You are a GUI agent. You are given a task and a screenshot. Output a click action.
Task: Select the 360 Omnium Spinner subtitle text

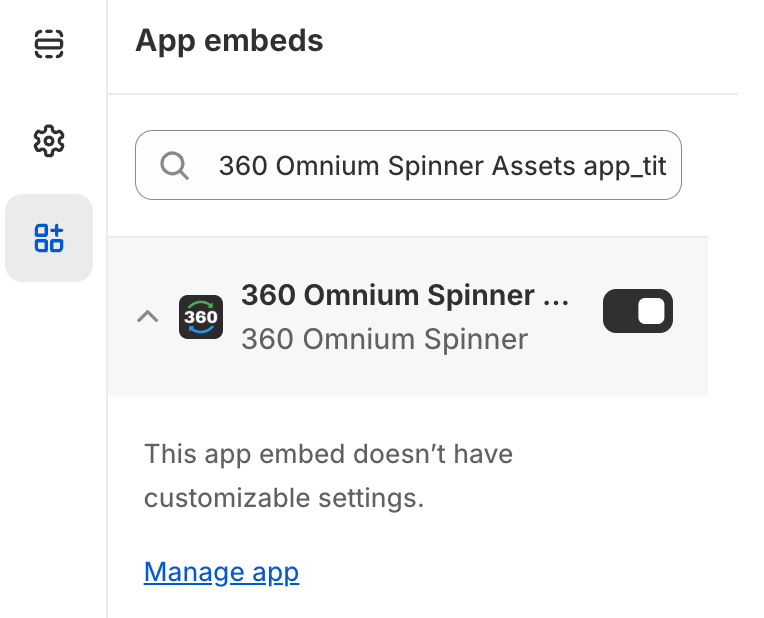click(x=384, y=339)
